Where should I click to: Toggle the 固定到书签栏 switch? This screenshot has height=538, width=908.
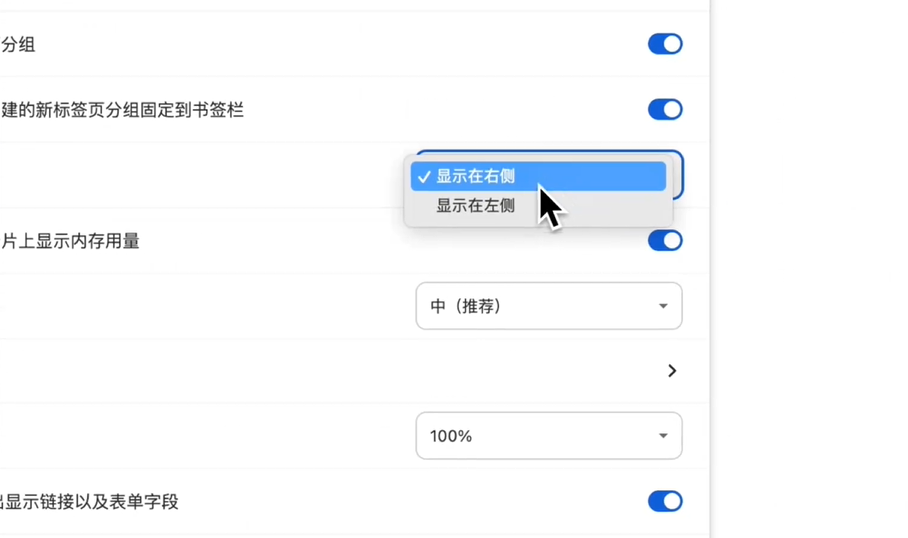[665, 109]
